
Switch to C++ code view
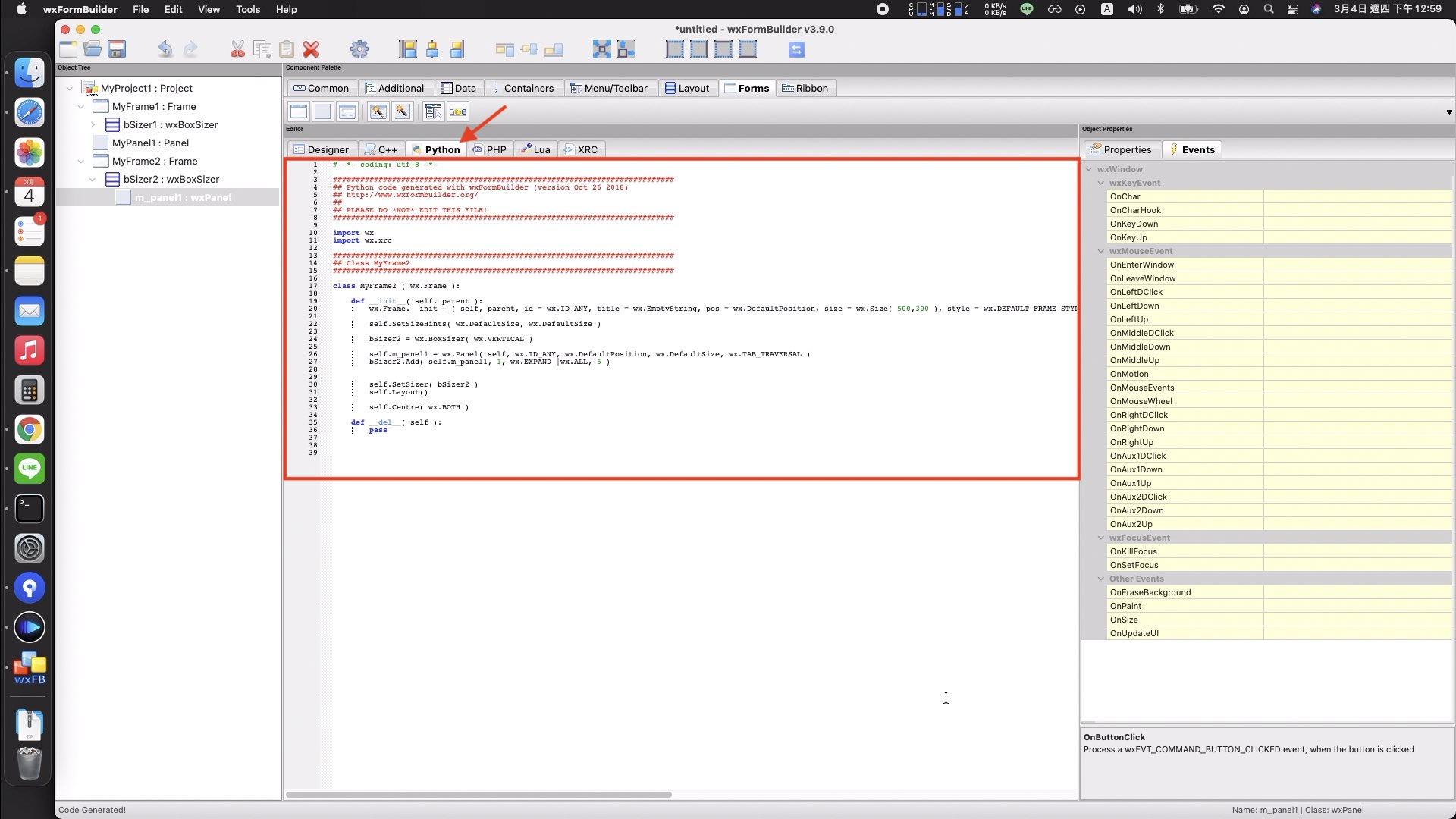point(388,149)
